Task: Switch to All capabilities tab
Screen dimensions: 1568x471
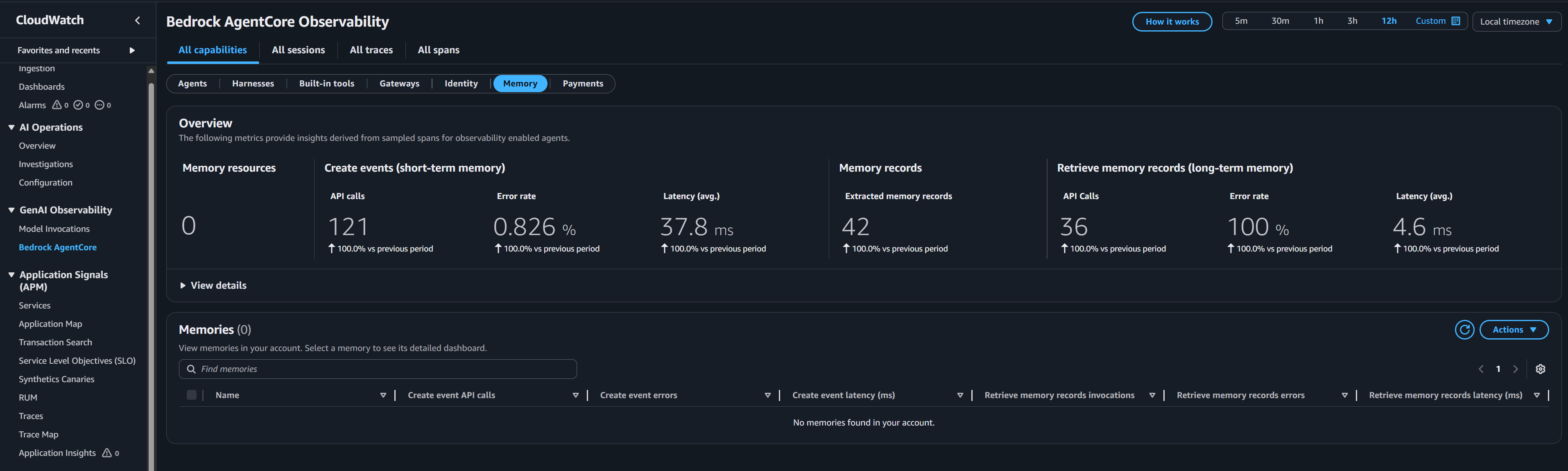Action: tap(213, 50)
